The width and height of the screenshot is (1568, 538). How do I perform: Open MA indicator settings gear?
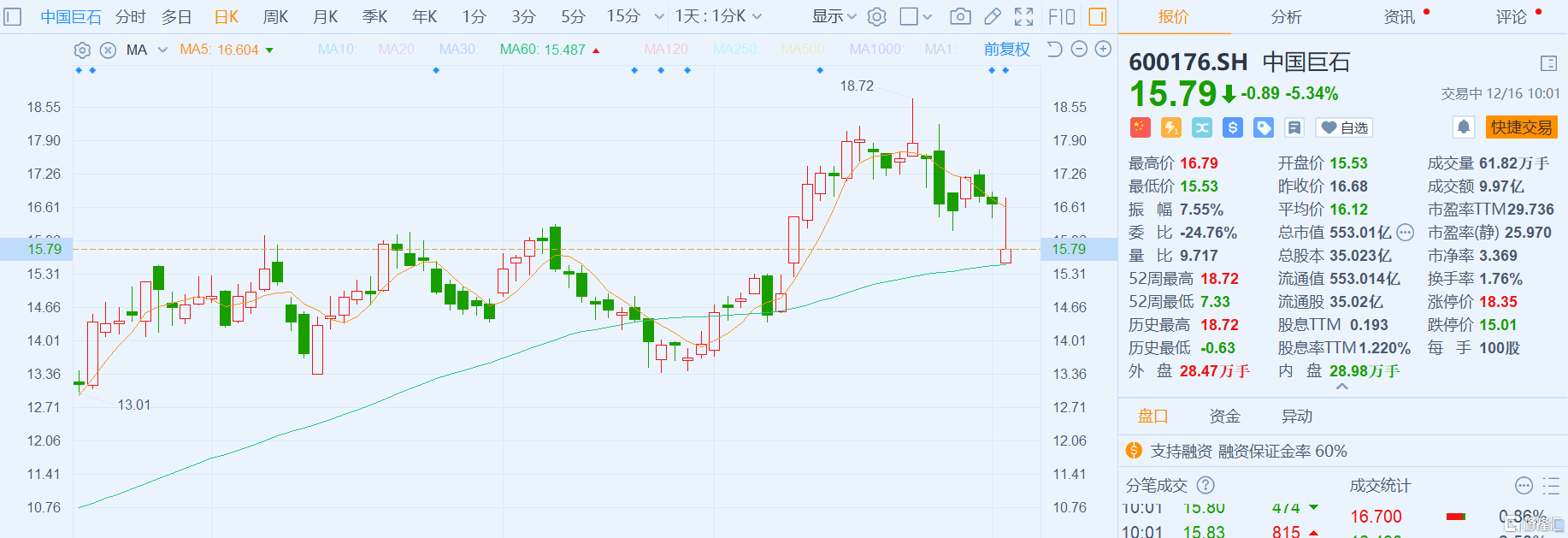[82, 50]
